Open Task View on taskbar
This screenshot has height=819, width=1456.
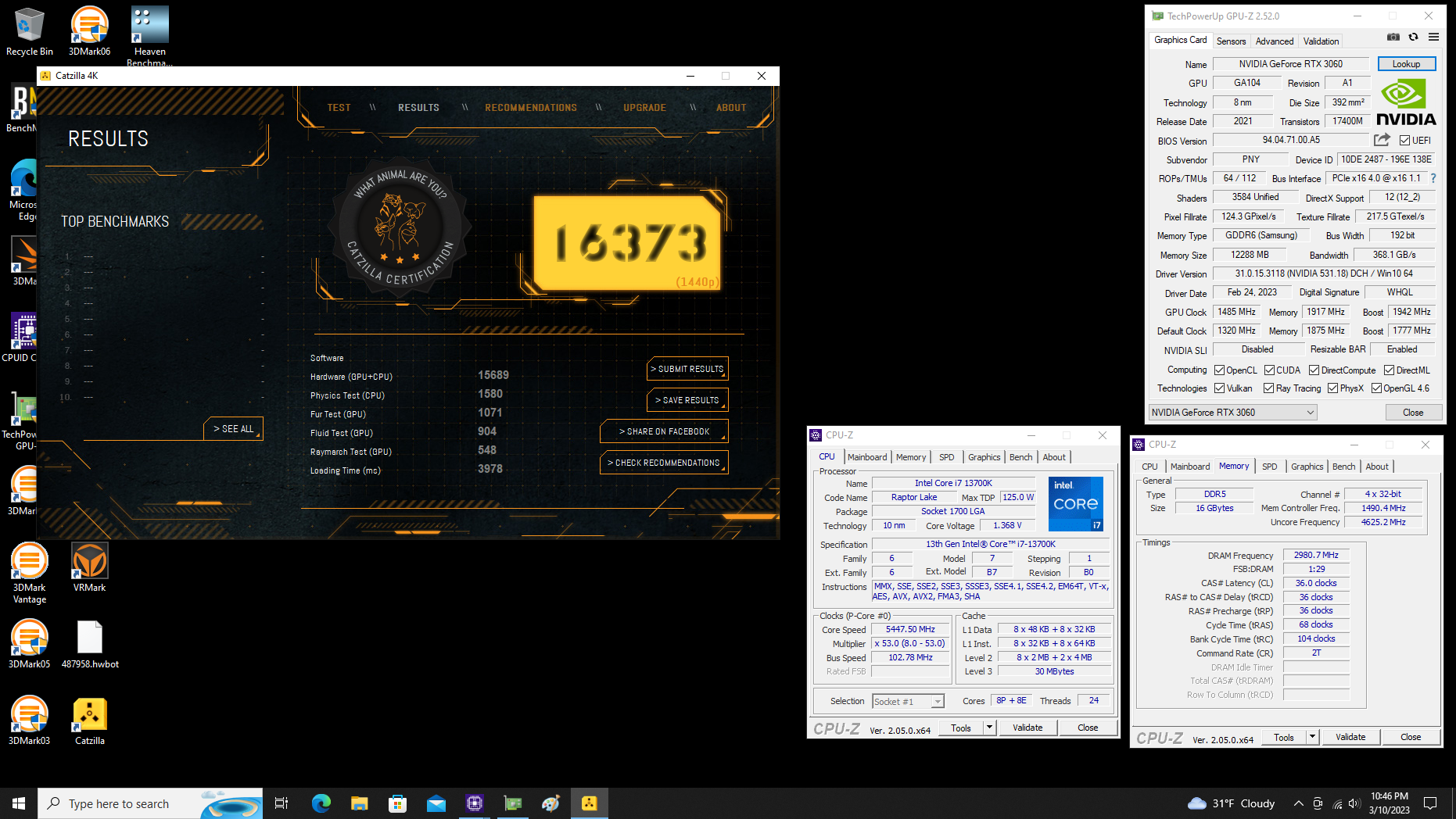pos(282,803)
